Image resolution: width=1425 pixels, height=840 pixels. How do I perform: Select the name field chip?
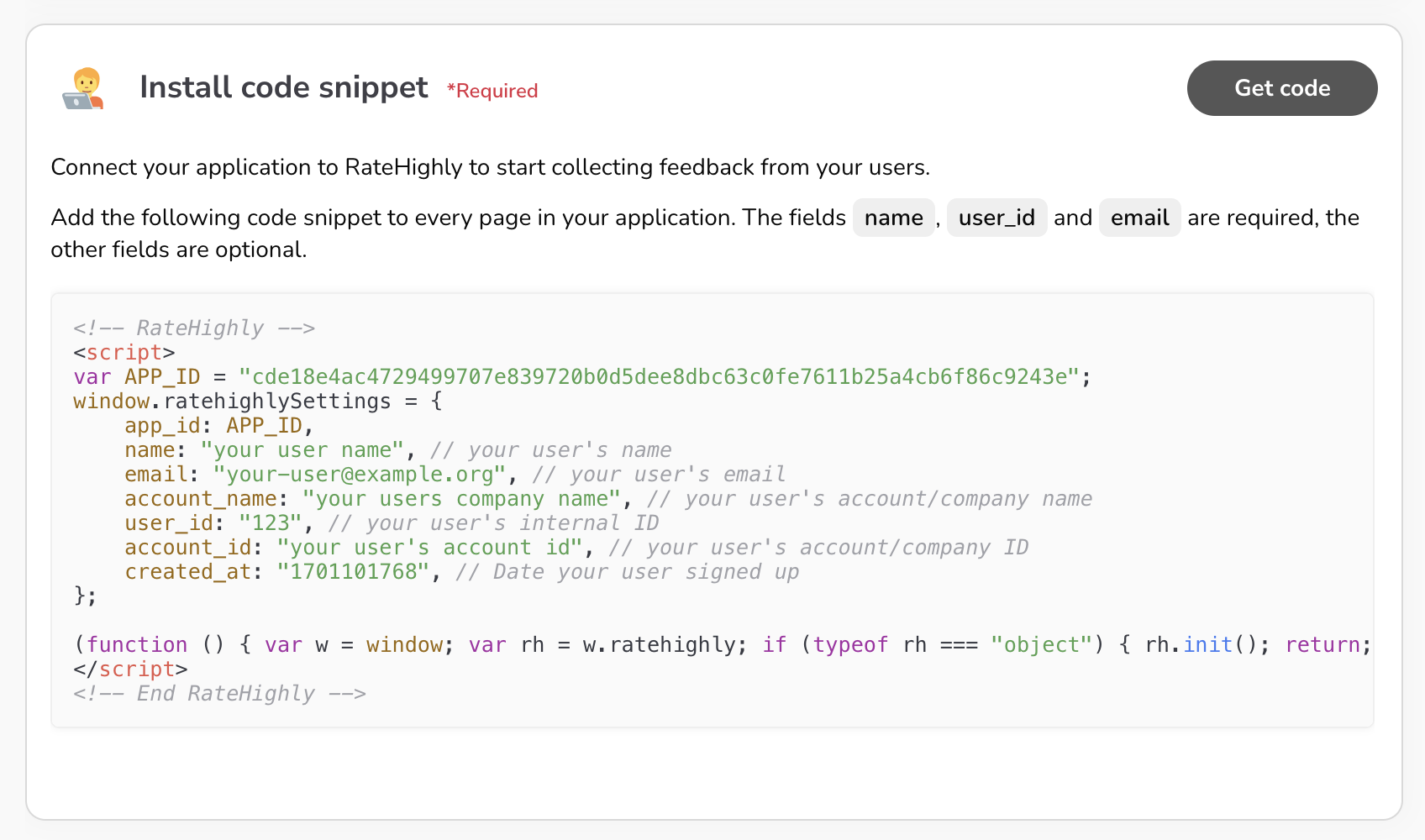click(893, 218)
